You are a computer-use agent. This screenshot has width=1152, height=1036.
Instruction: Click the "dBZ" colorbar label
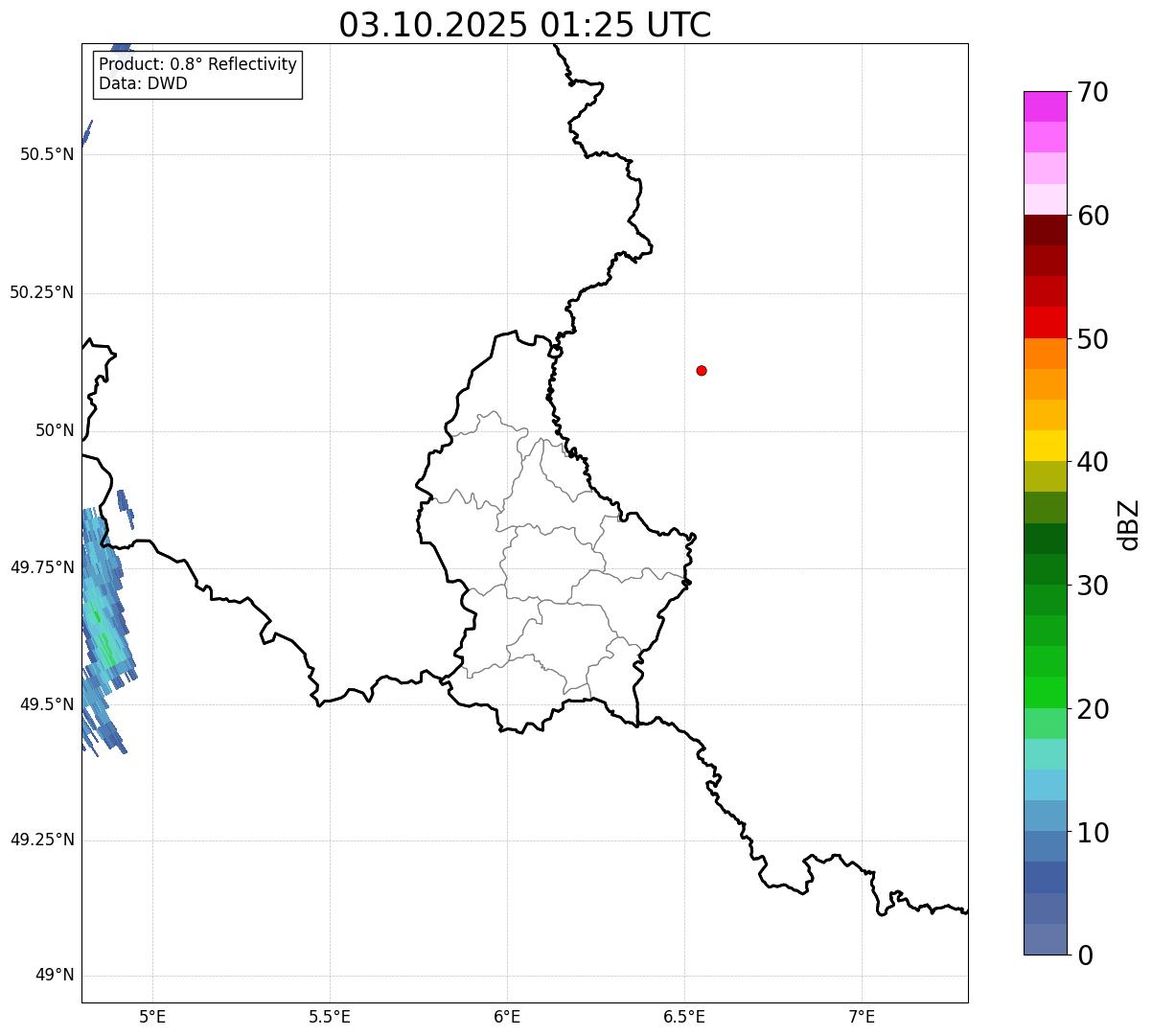coord(1129,524)
